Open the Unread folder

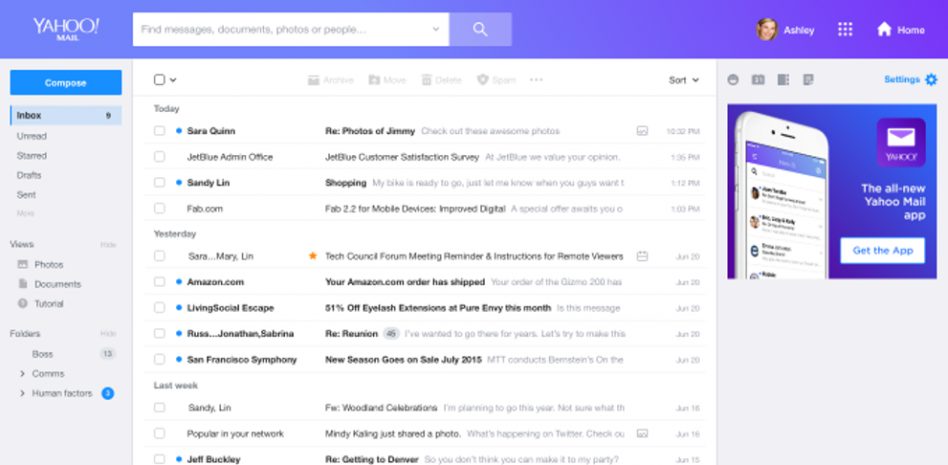pyautogui.click(x=31, y=136)
